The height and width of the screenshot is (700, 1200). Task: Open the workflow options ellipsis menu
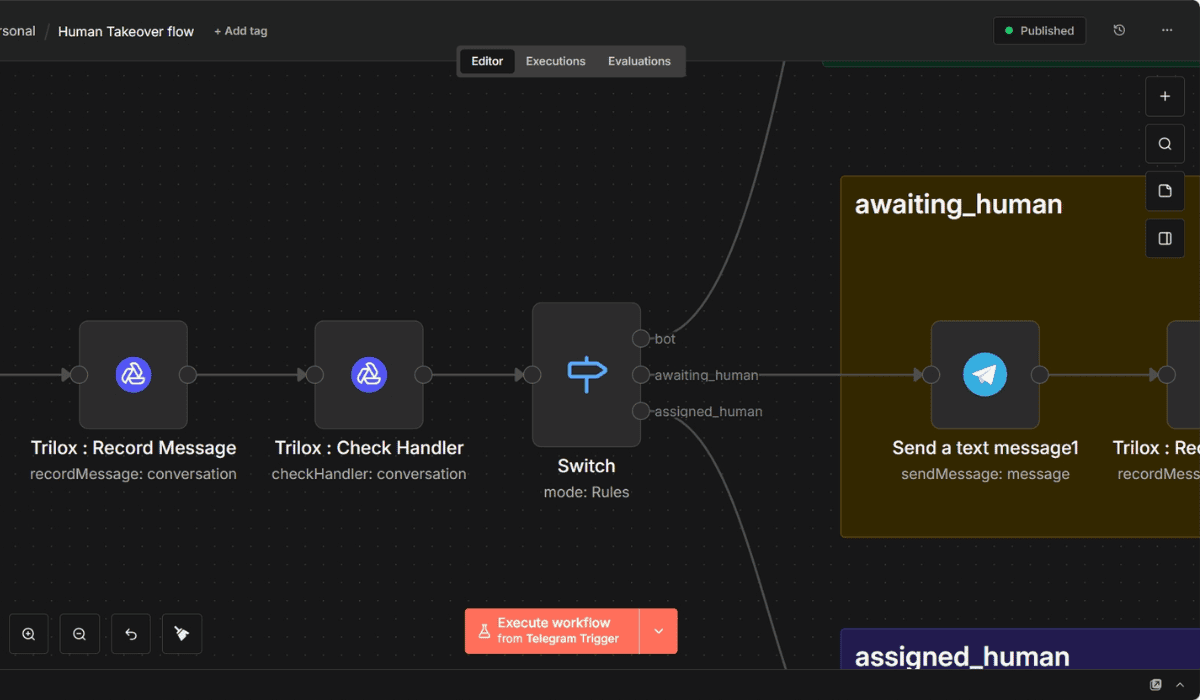click(x=1167, y=30)
